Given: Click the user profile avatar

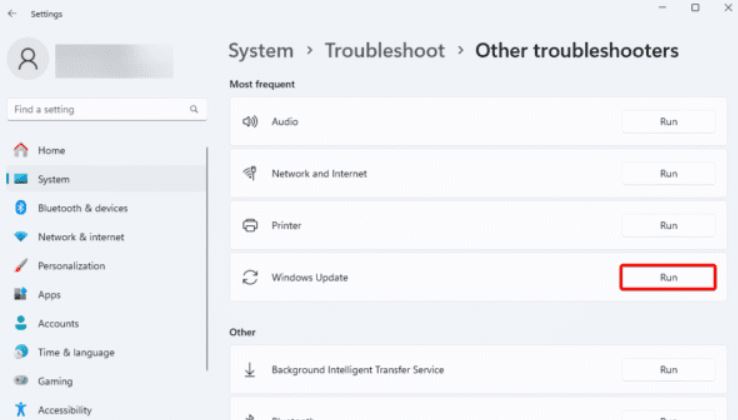Looking at the screenshot, I should [x=28, y=59].
